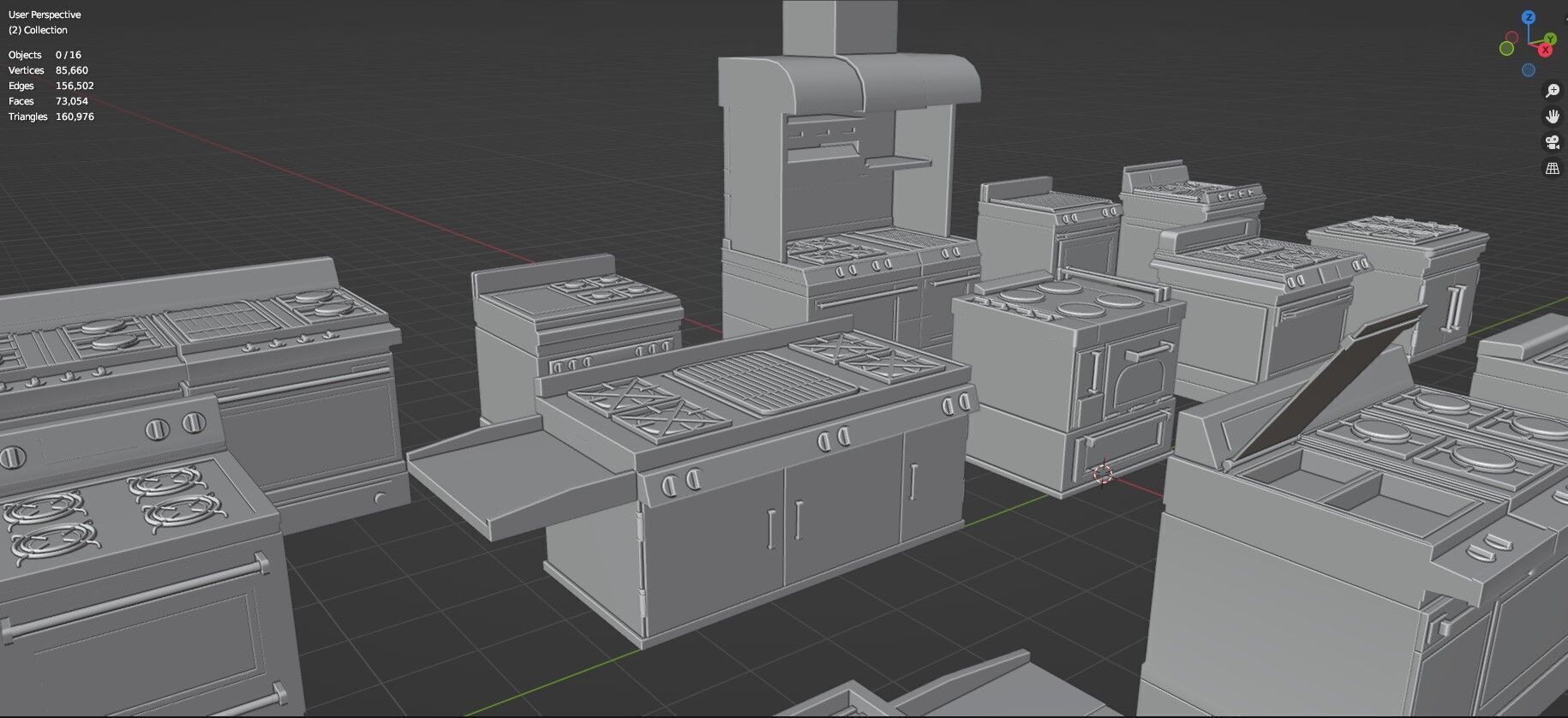Viewport: 1568px width, 718px height.
Task: Click the Edges '156,502' statistic
Action: pos(75,86)
